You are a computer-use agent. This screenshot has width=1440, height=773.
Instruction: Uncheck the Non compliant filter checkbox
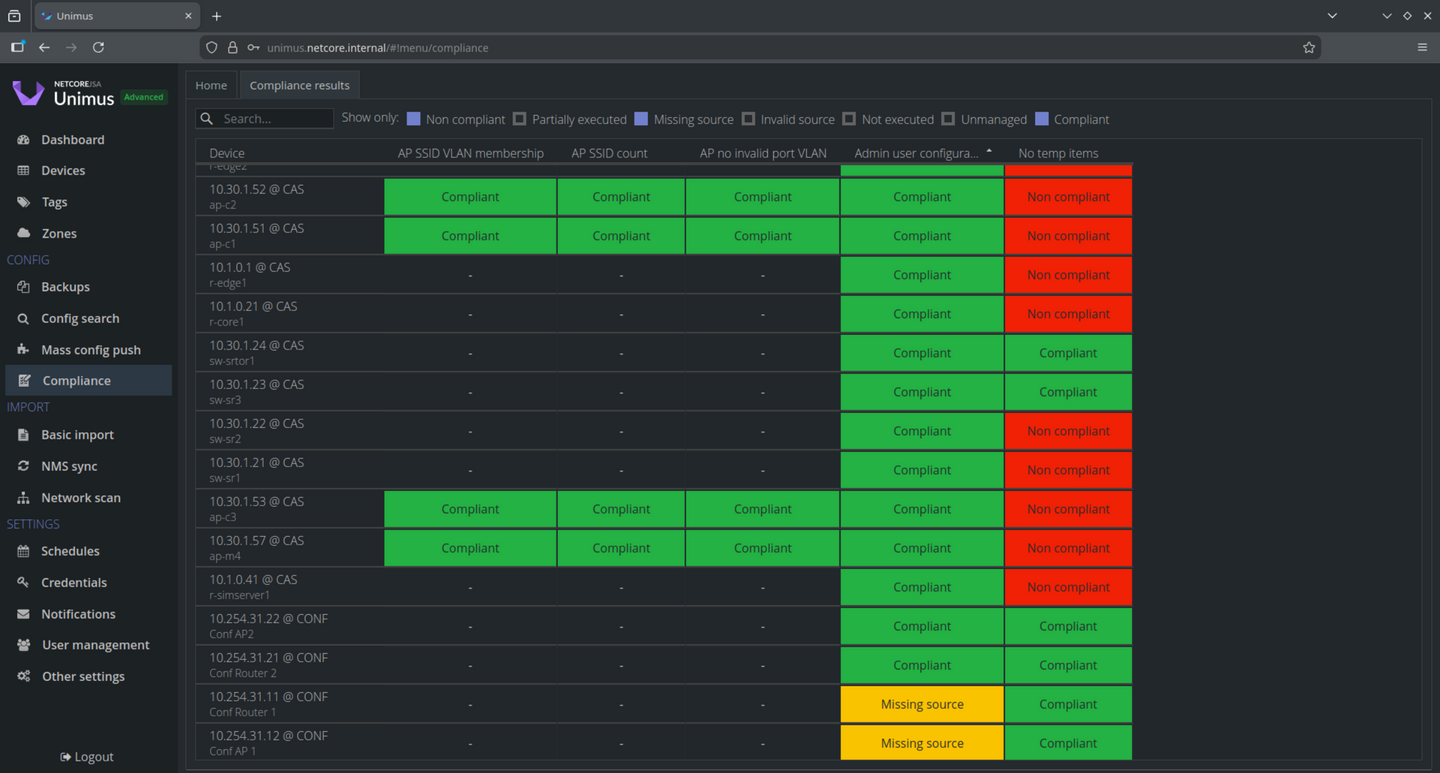click(414, 119)
